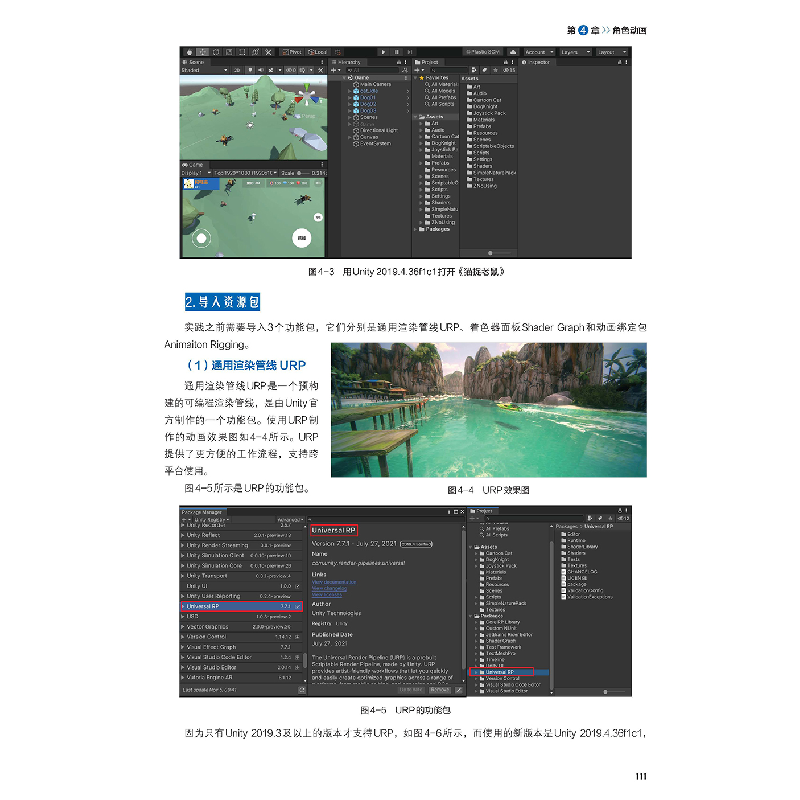Screen dimensions: 800x800
Task: Open the Account dropdown
Action: [x=539, y=52]
